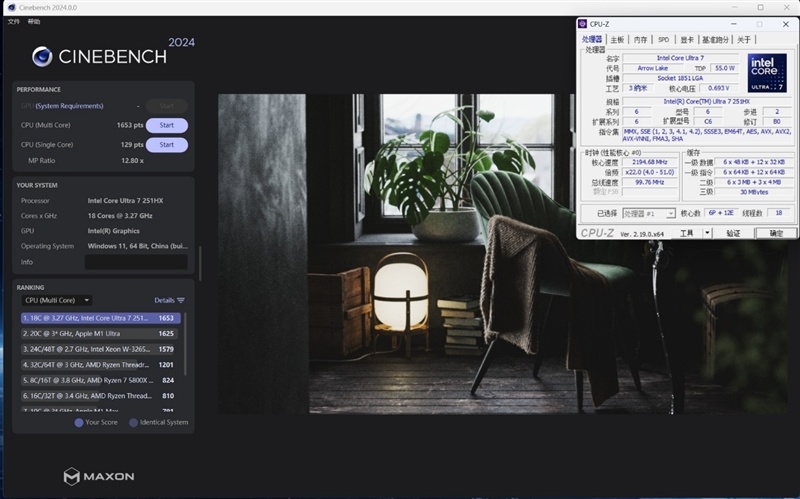This screenshot has height=499, width=800.
Task: Maximize the Cinebench window
Action: point(760,8)
